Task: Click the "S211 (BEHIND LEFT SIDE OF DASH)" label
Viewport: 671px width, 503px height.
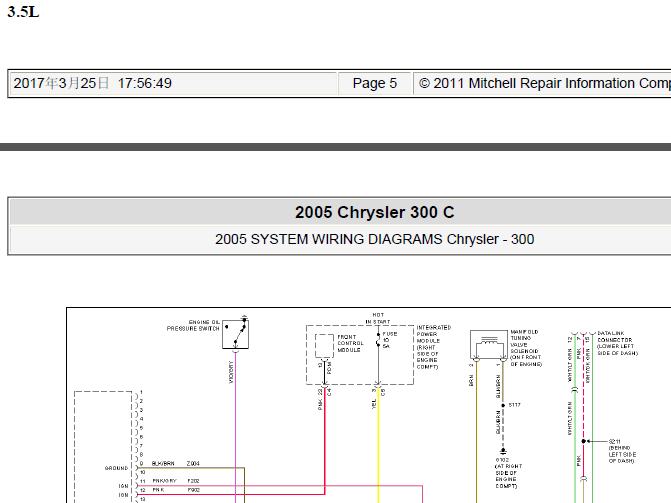Action: click(x=622, y=451)
